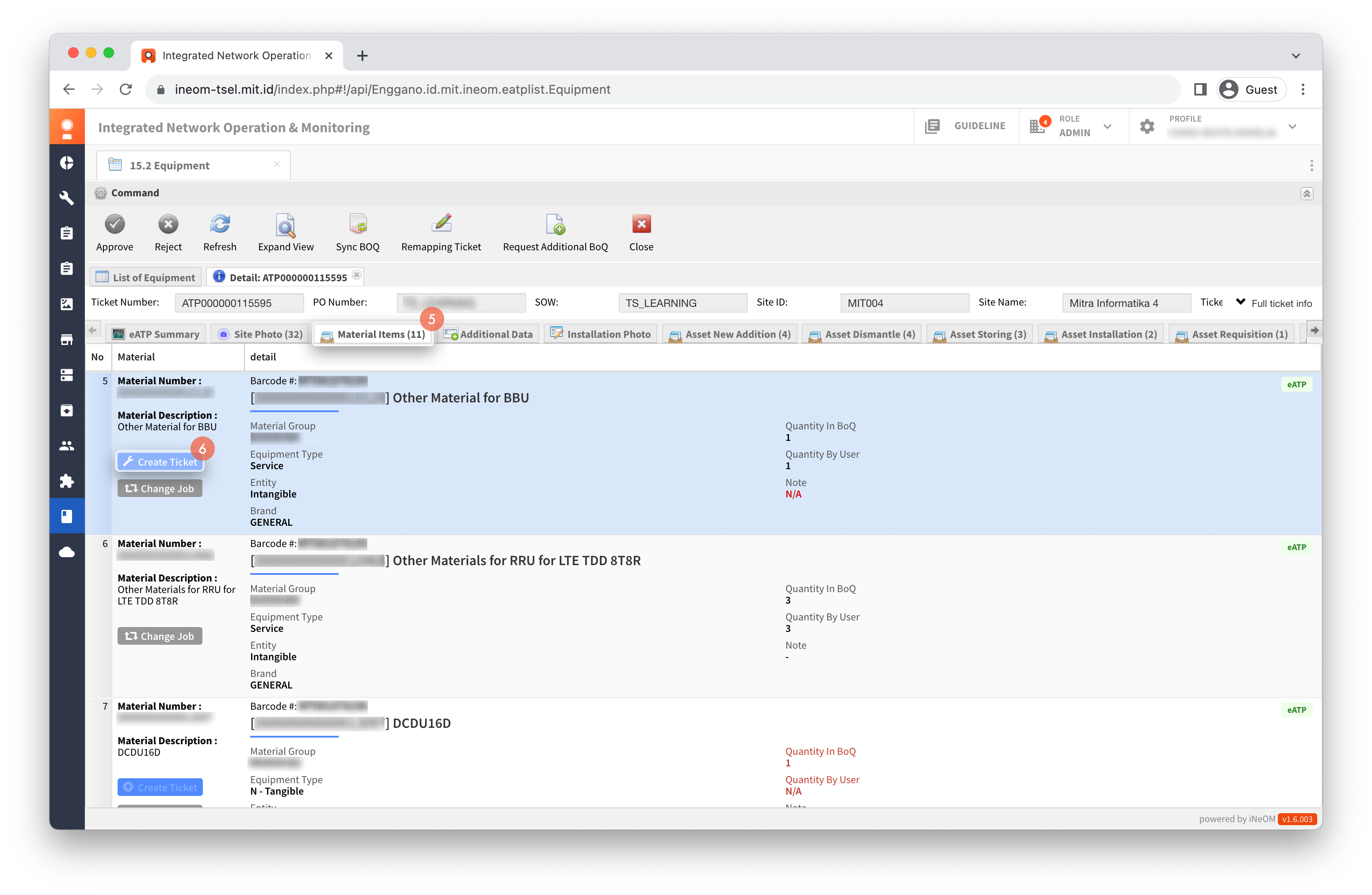This screenshot has width=1372, height=895.
Task: Open Asset Storing (3) tab
Action: pyautogui.click(x=980, y=334)
